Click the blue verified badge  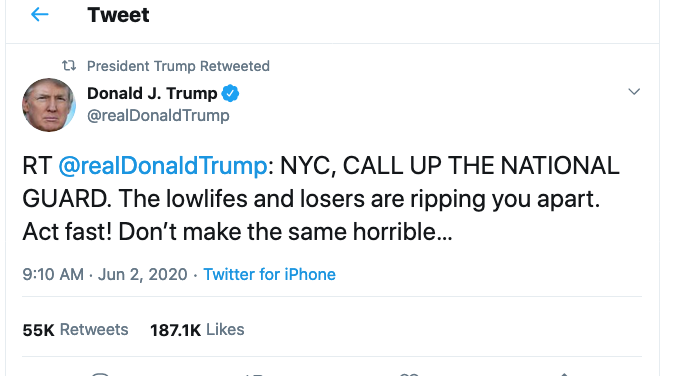tap(230, 93)
